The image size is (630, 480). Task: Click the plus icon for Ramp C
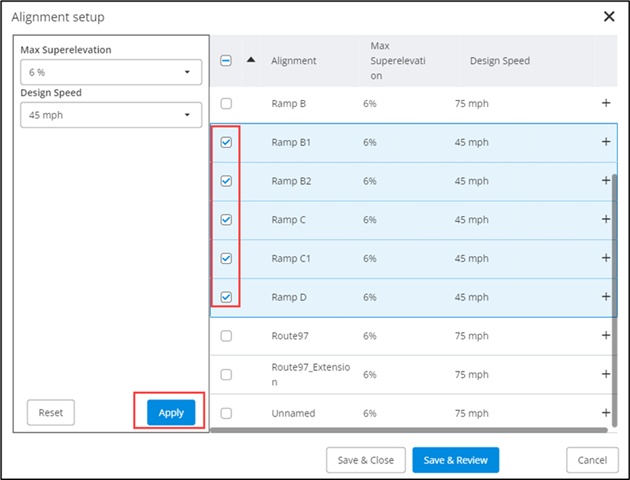605,219
